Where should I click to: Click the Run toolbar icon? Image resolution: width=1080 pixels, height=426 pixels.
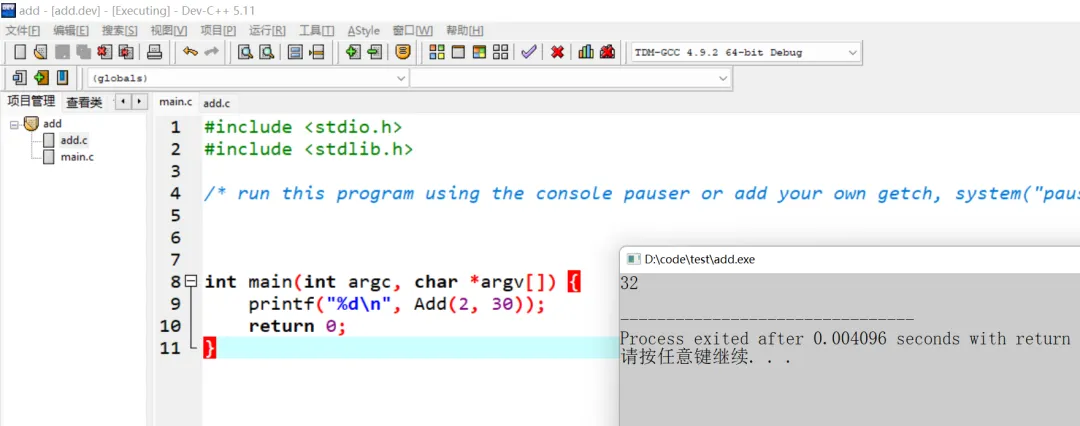(458, 52)
